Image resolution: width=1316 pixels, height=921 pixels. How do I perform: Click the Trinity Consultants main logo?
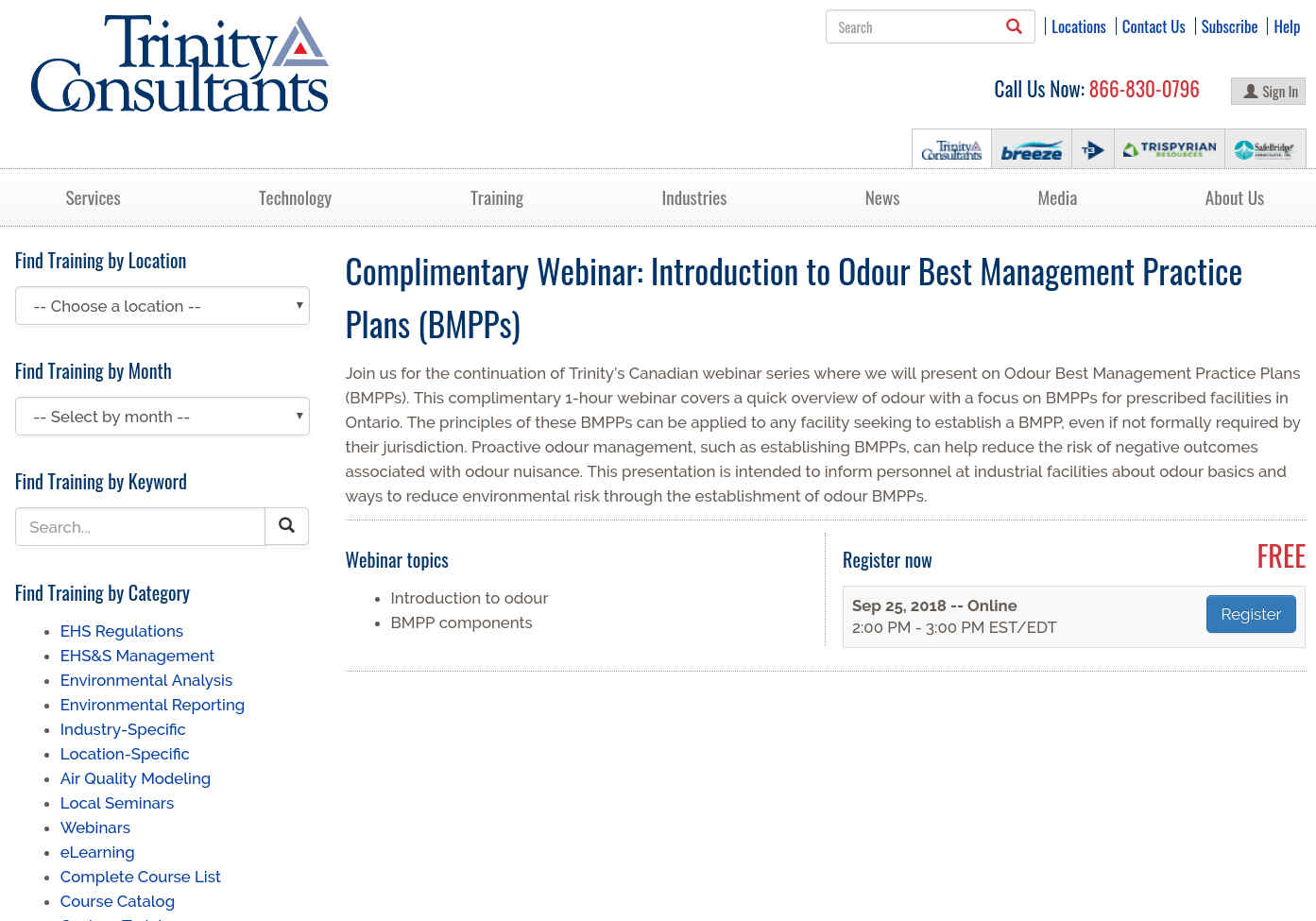pos(179,64)
